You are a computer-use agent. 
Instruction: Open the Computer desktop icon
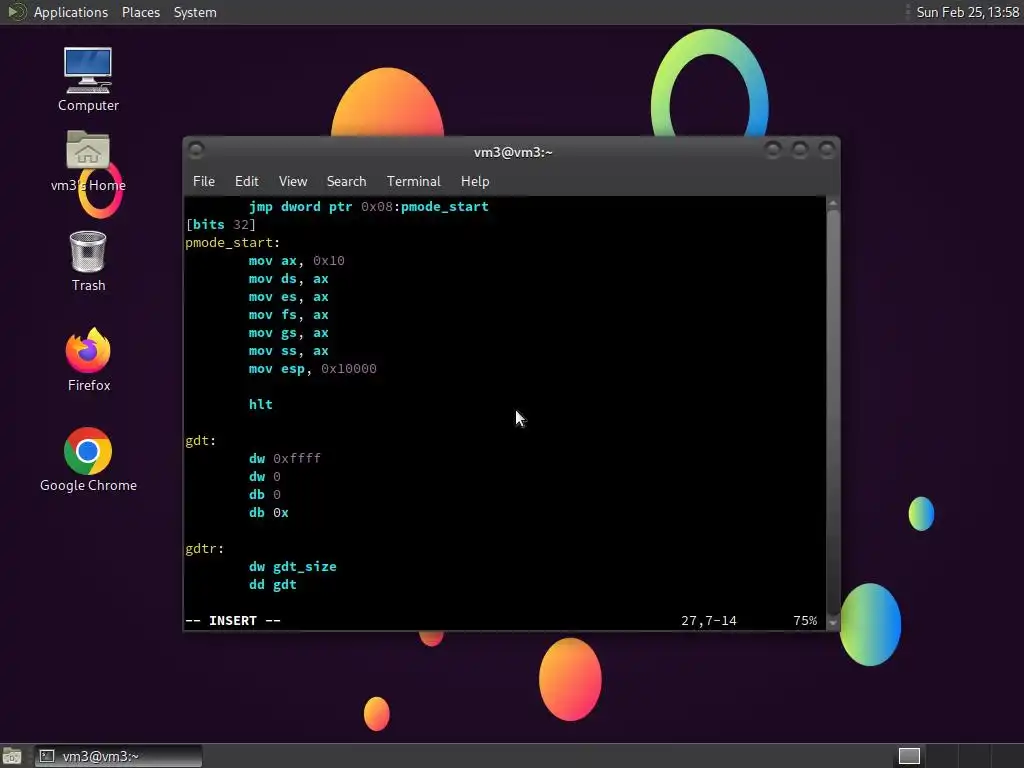88,79
